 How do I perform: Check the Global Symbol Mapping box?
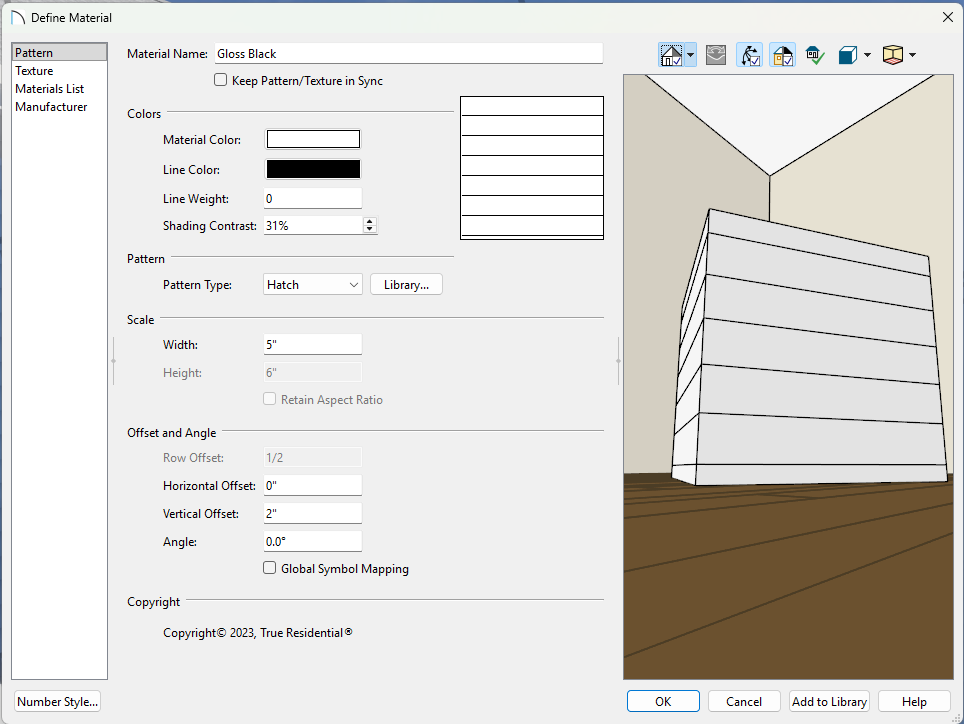[269, 568]
